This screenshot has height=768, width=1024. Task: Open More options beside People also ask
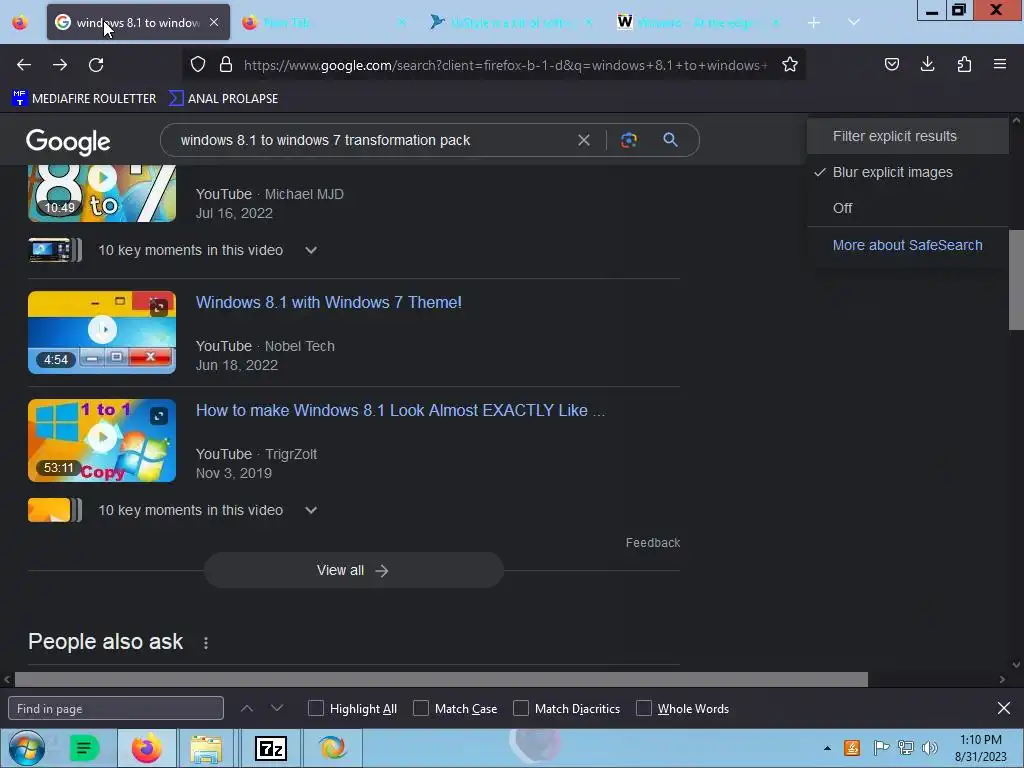point(206,643)
